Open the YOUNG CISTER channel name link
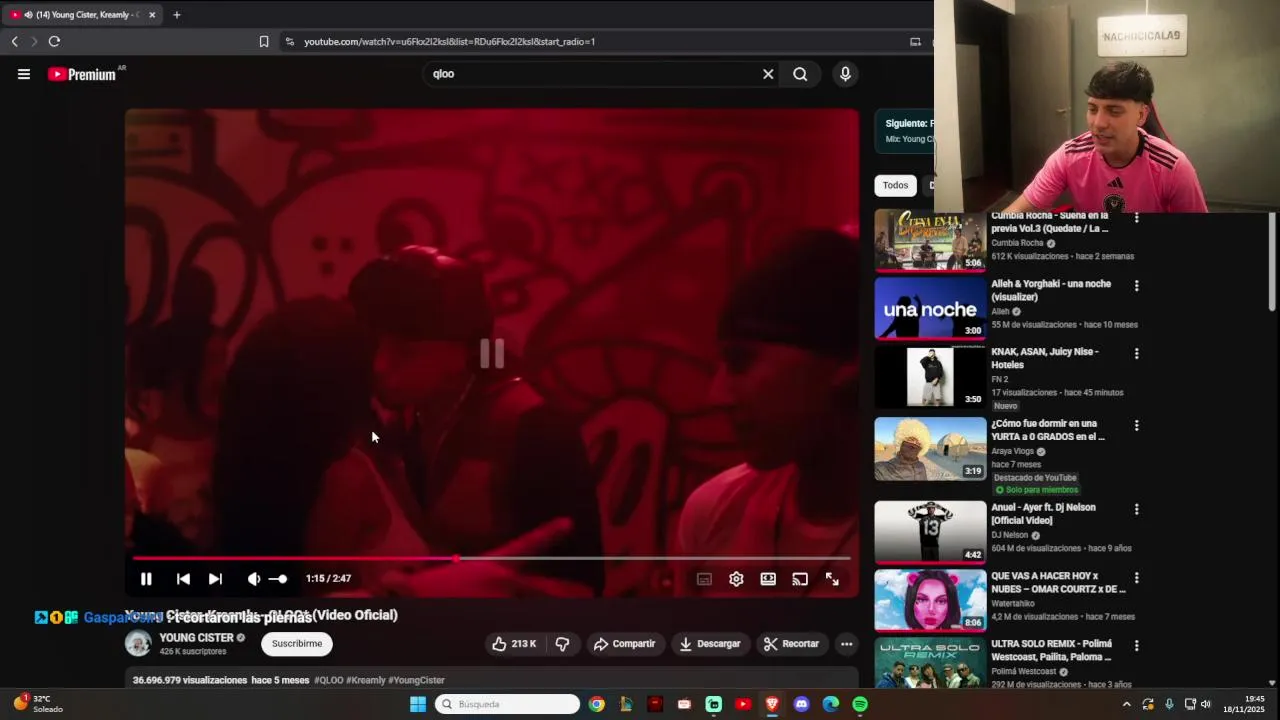 pyautogui.click(x=196, y=638)
